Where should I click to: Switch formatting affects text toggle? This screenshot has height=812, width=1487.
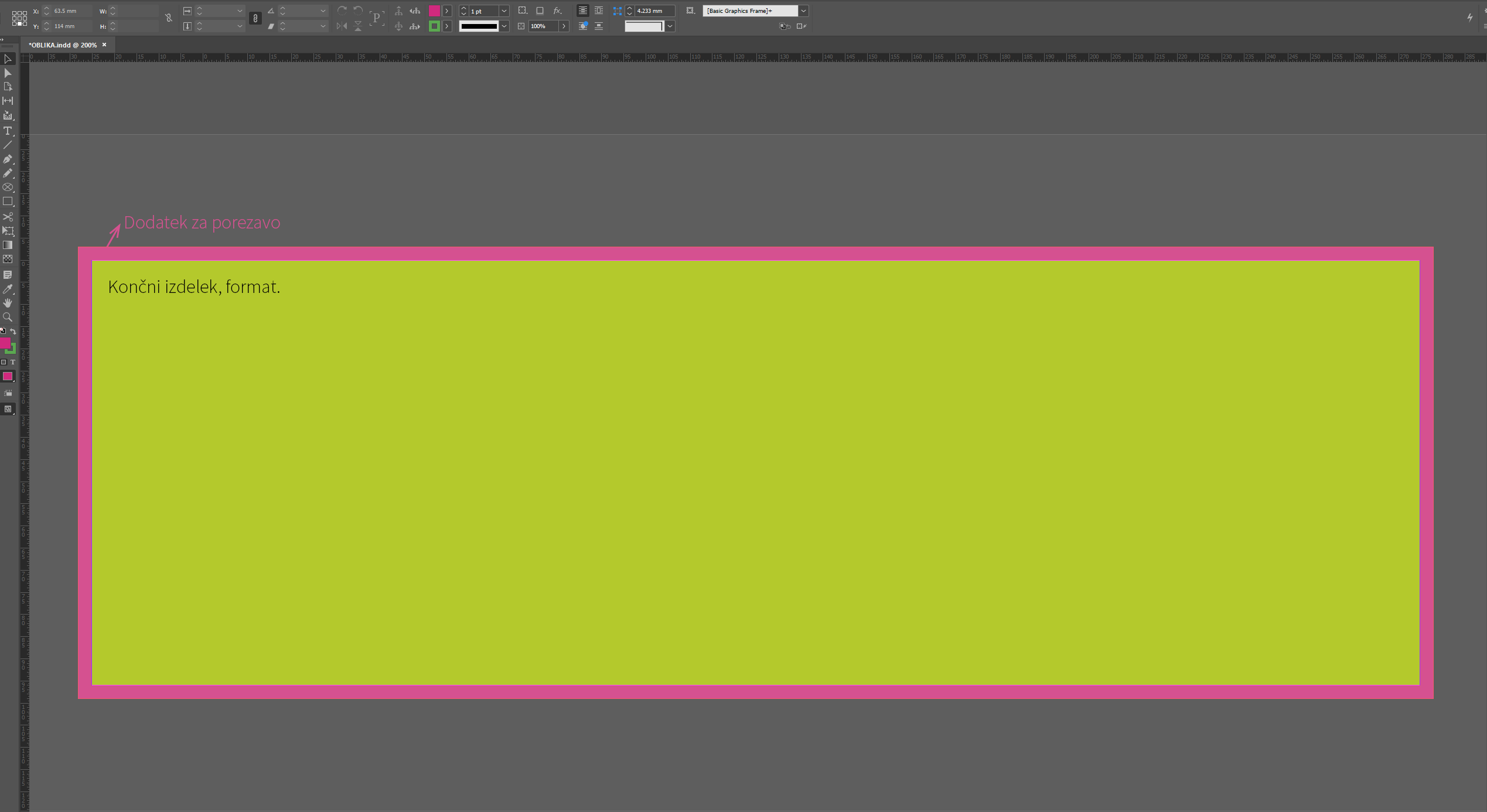(x=12, y=362)
